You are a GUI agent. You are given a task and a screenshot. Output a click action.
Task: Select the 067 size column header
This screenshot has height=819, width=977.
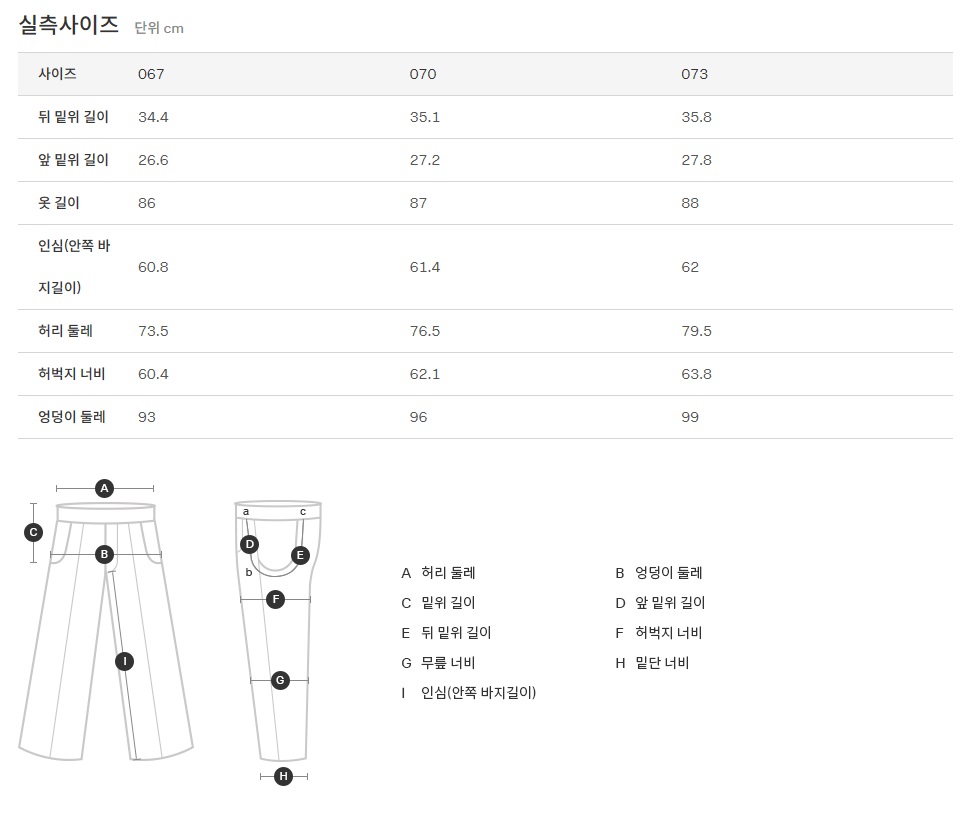(151, 74)
